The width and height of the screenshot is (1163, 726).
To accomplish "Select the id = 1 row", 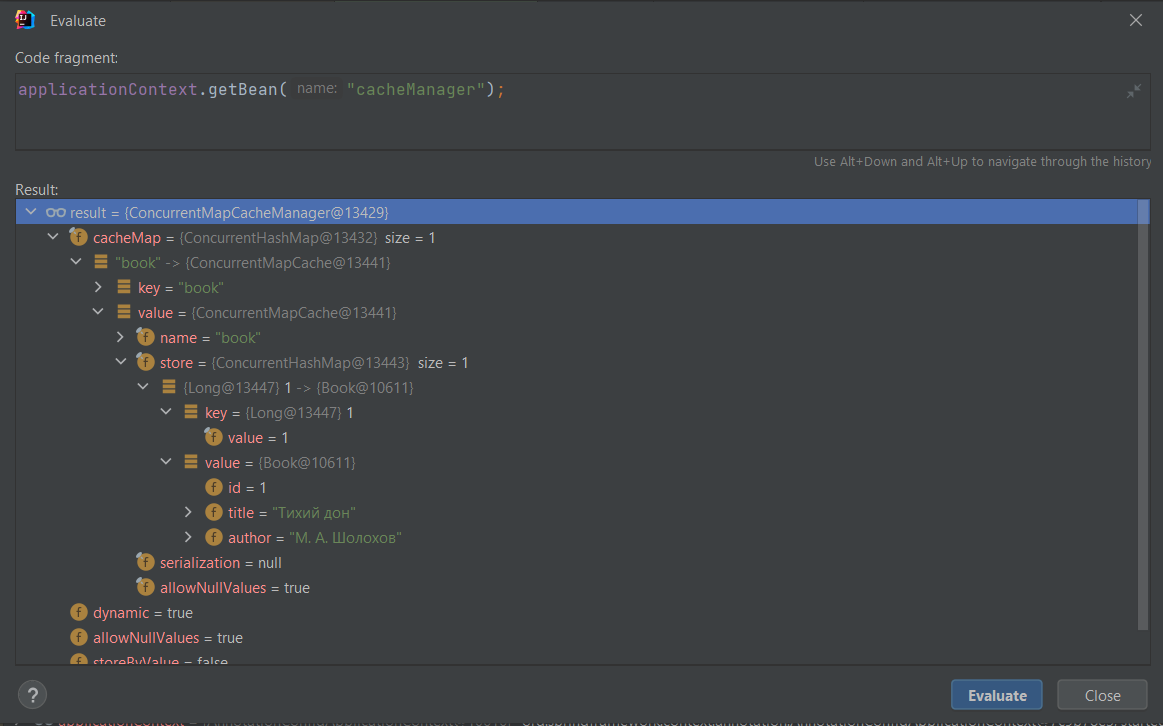I will tap(248, 488).
